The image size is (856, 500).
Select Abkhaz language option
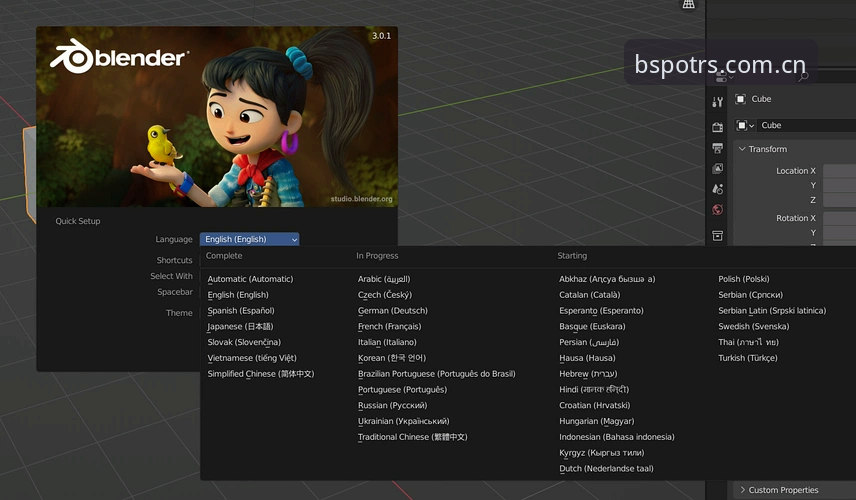tap(607, 279)
